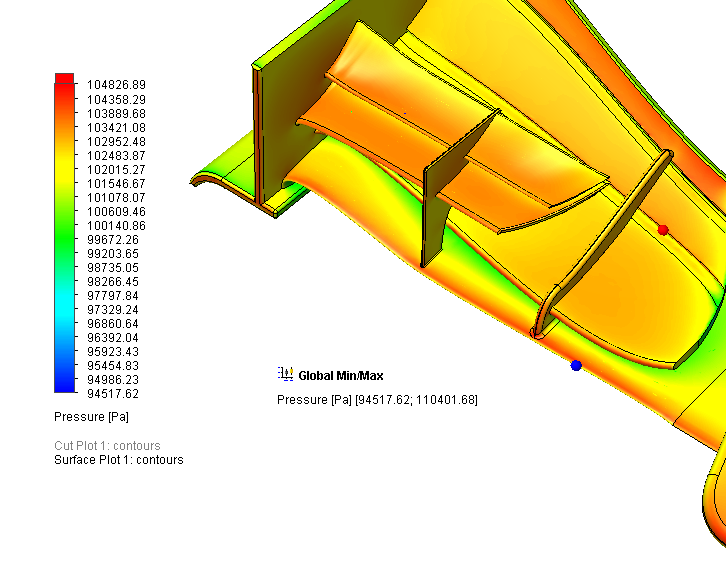The width and height of the screenshot is (726, 564).
Task: Select Surface Plot 1: contours label
Action: coord(118,460)
